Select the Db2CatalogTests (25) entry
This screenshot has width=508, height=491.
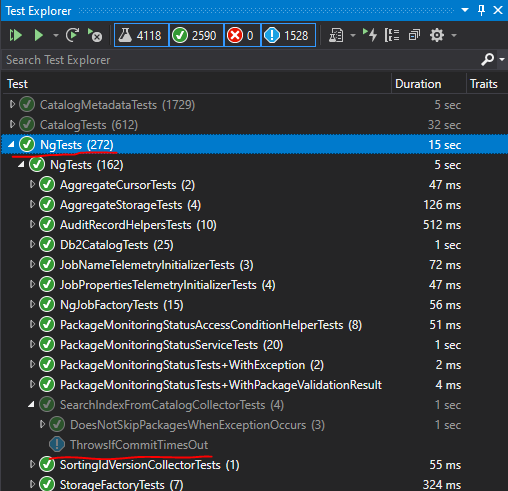coord(117,245)
